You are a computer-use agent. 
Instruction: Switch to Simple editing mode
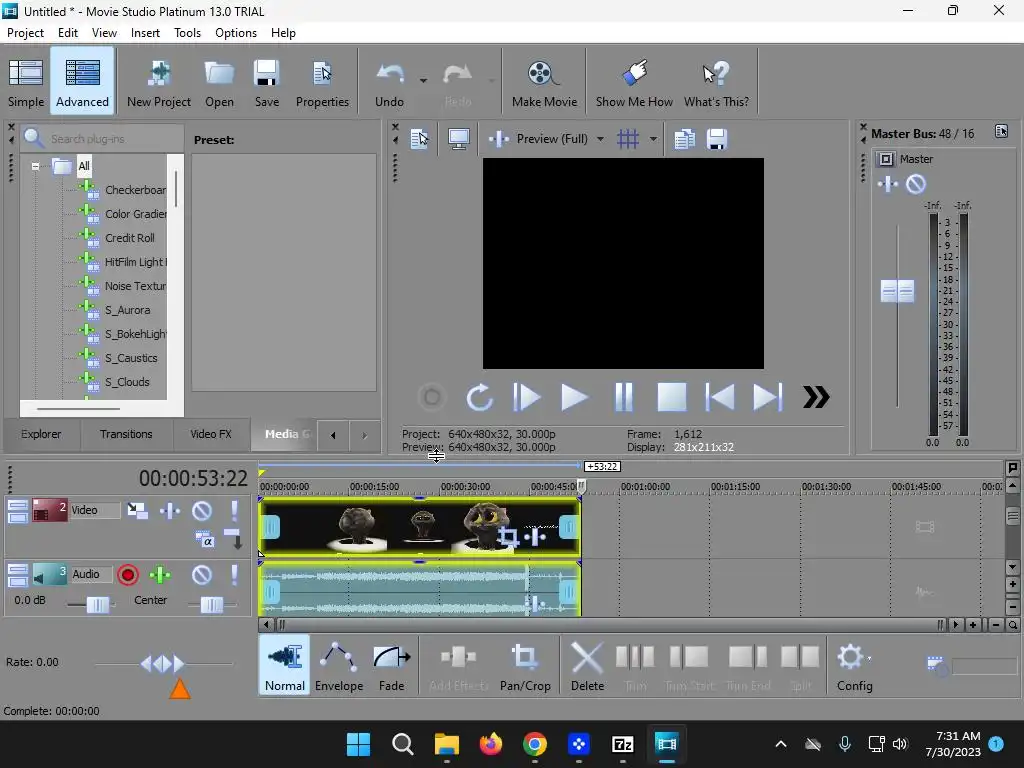coord(26,83)
